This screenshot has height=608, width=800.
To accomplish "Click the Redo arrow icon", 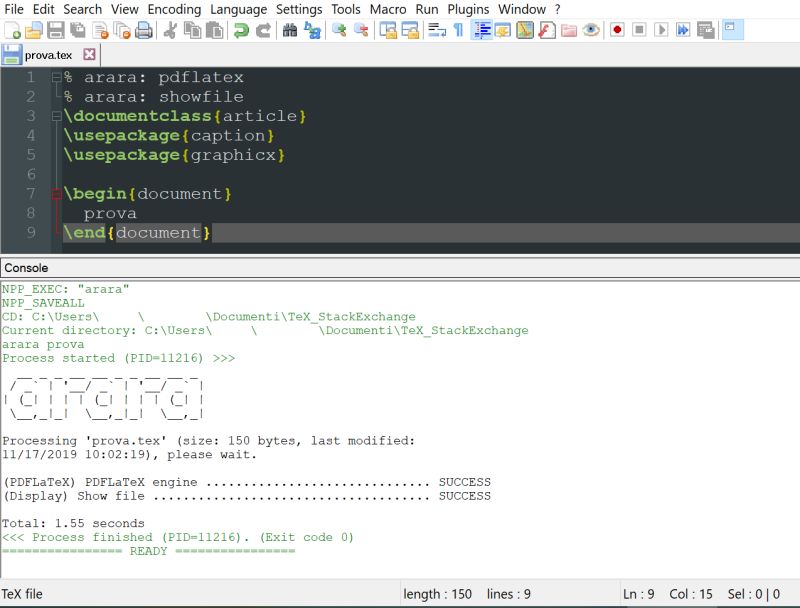I will click(263, 30).
